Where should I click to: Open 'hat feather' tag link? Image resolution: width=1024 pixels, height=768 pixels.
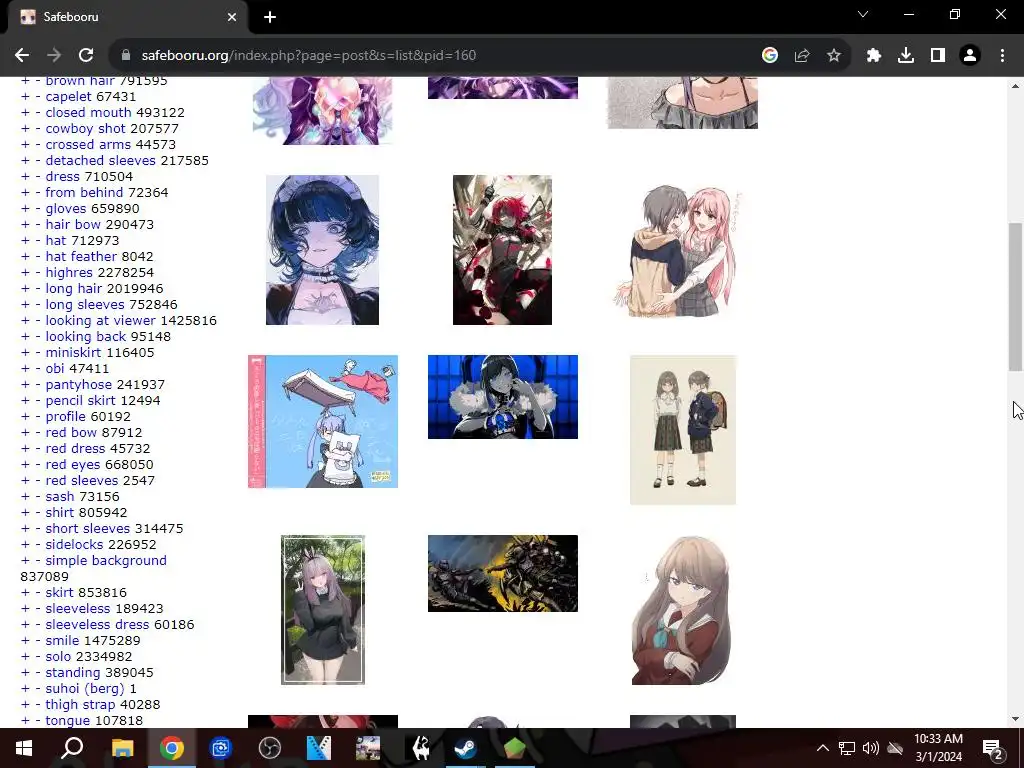[81, 257]
